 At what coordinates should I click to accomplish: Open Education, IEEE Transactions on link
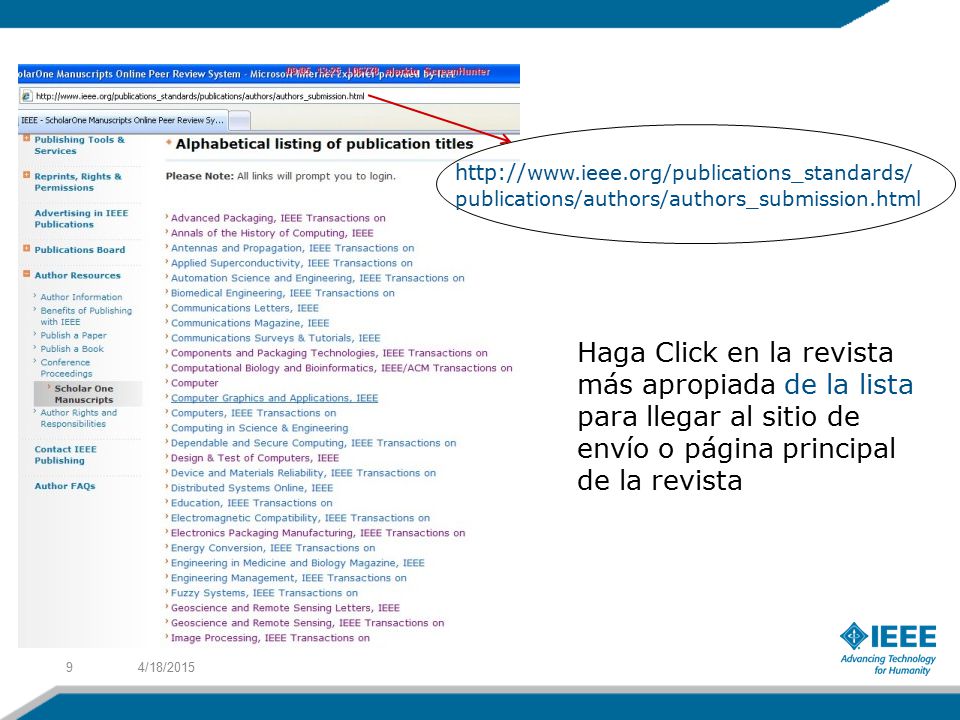coord(252,503)
